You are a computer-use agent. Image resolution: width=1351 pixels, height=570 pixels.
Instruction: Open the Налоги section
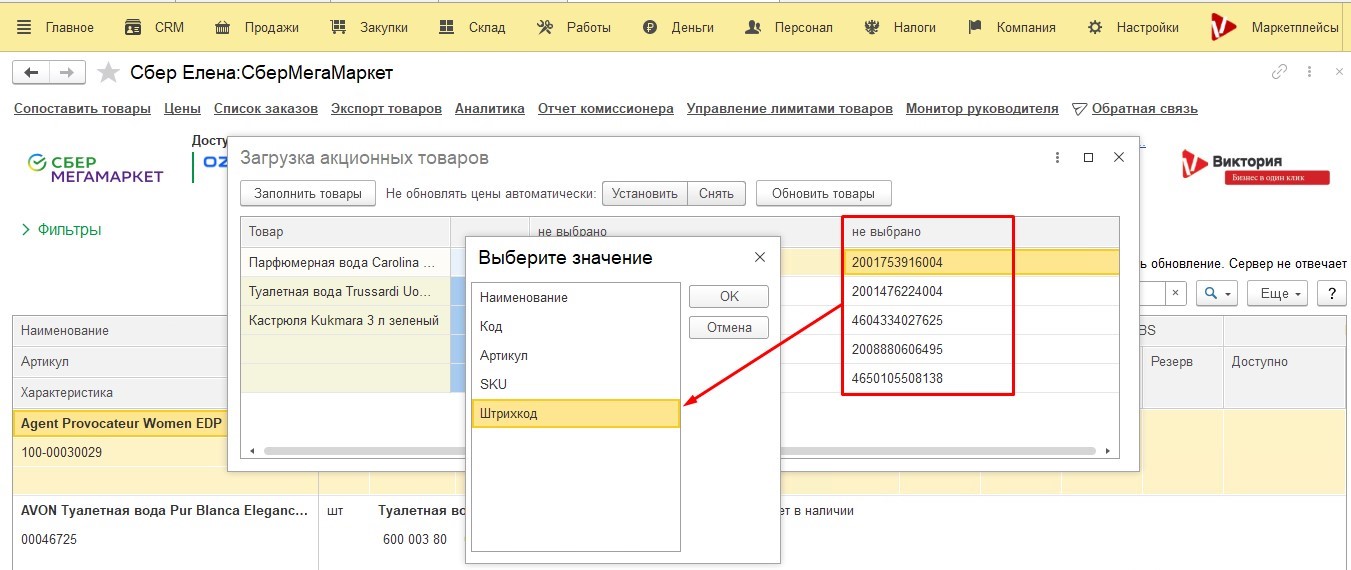[900, 27]
